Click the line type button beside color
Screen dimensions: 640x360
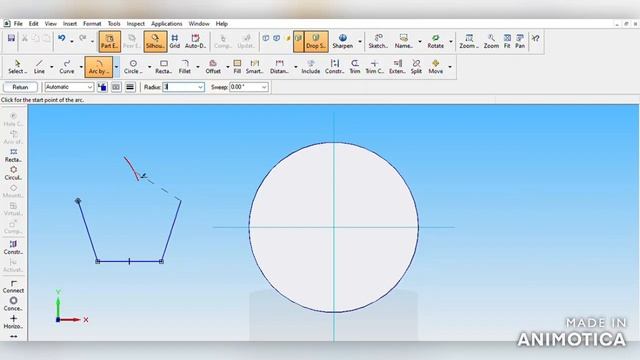click(x=116, y=87)
